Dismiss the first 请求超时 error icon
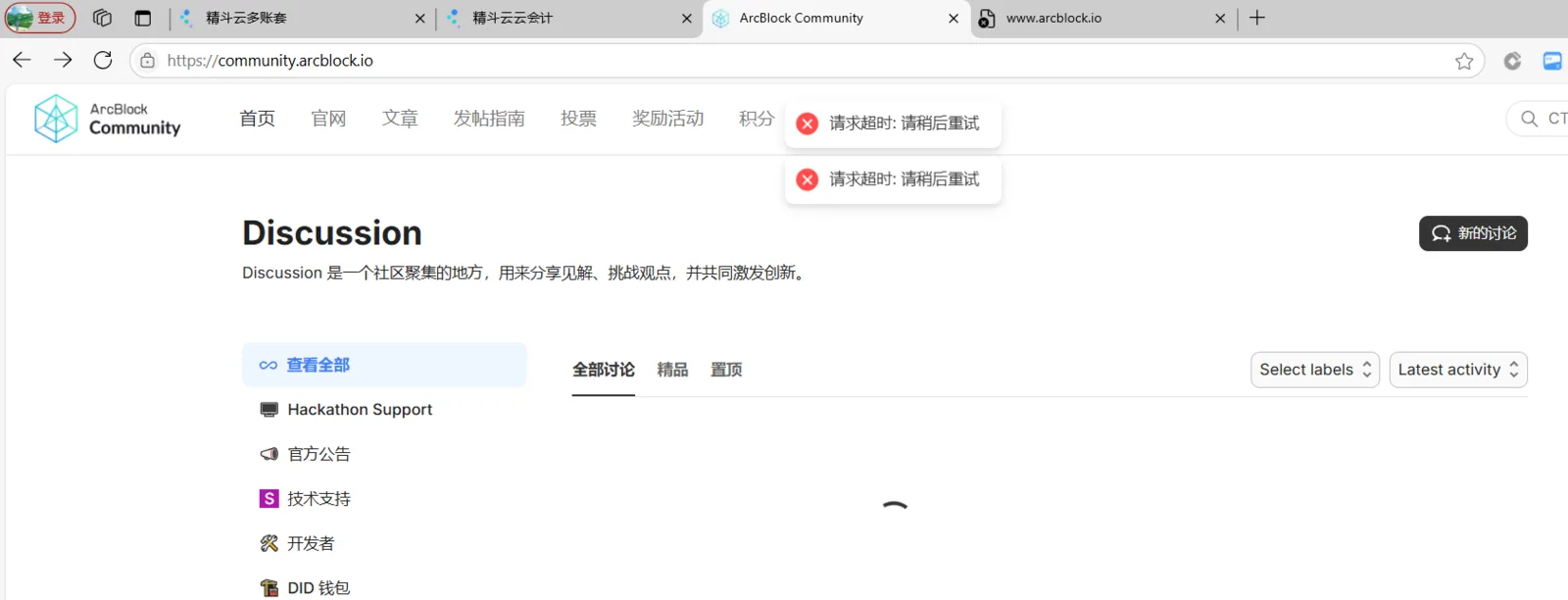The image size is (1568, 600). tap(808, 124)
